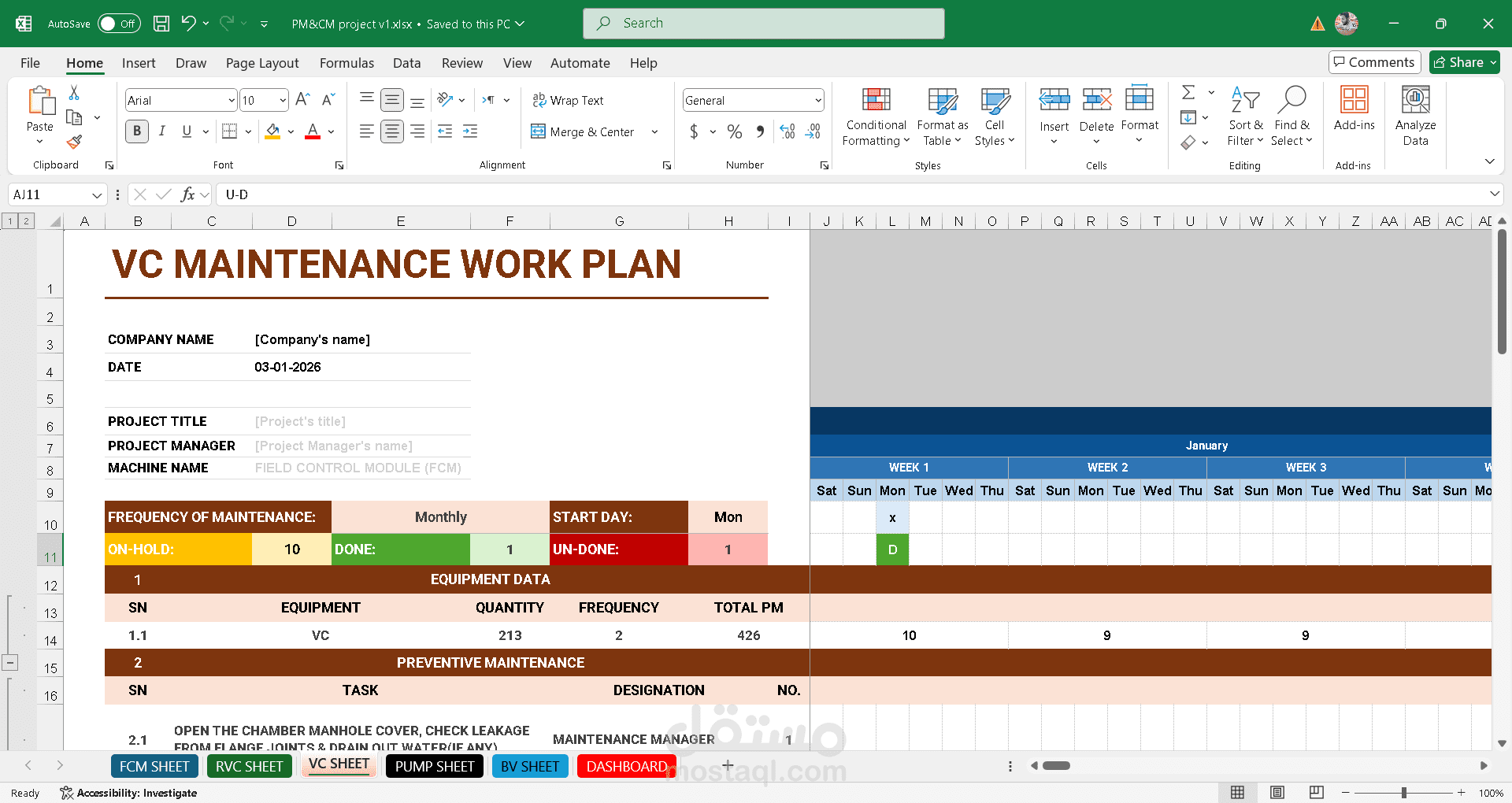The width and height of the screenshot is (1512, 803).
Task: Click the AutoSum sigma icon
Action: point(1188,93)
